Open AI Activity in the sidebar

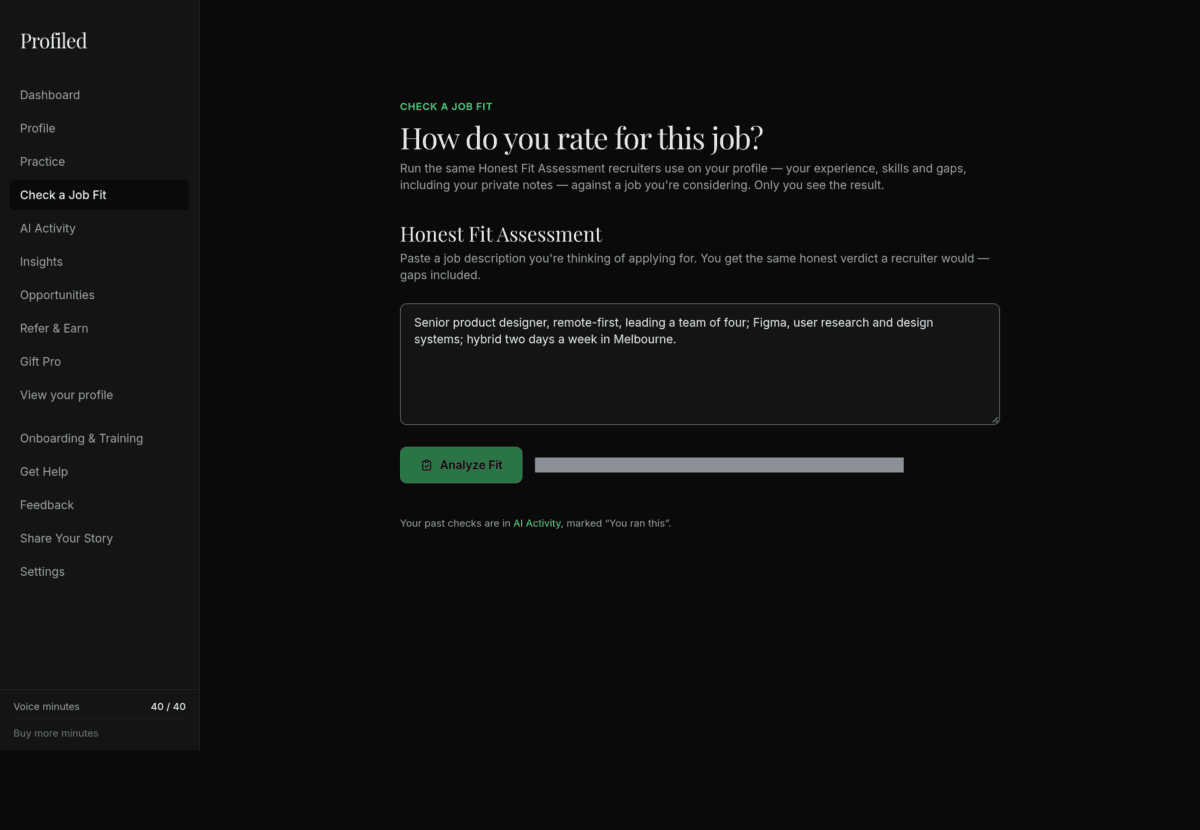[x=48, y=228]
